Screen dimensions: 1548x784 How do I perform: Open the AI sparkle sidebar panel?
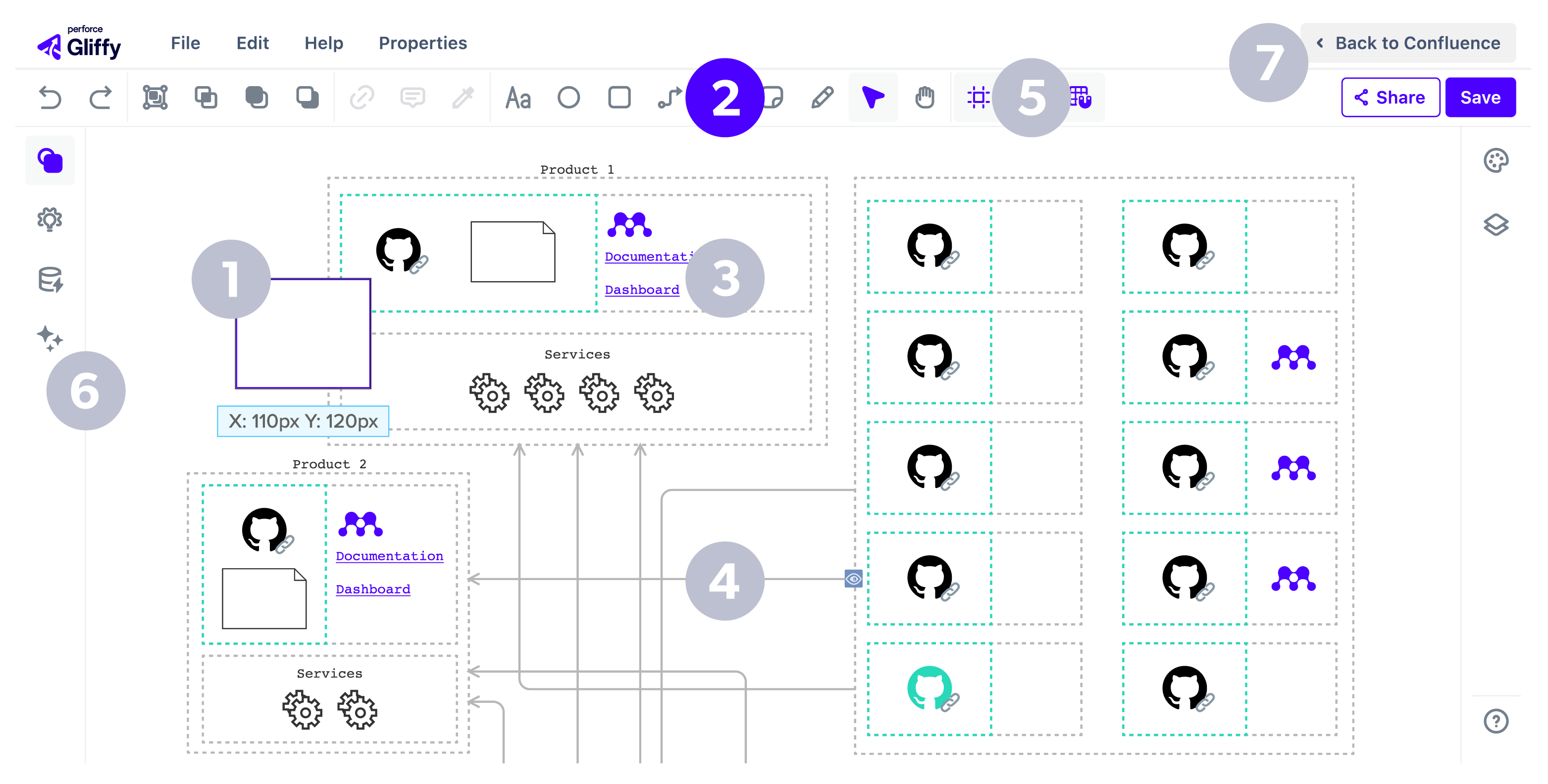point(50,338)
